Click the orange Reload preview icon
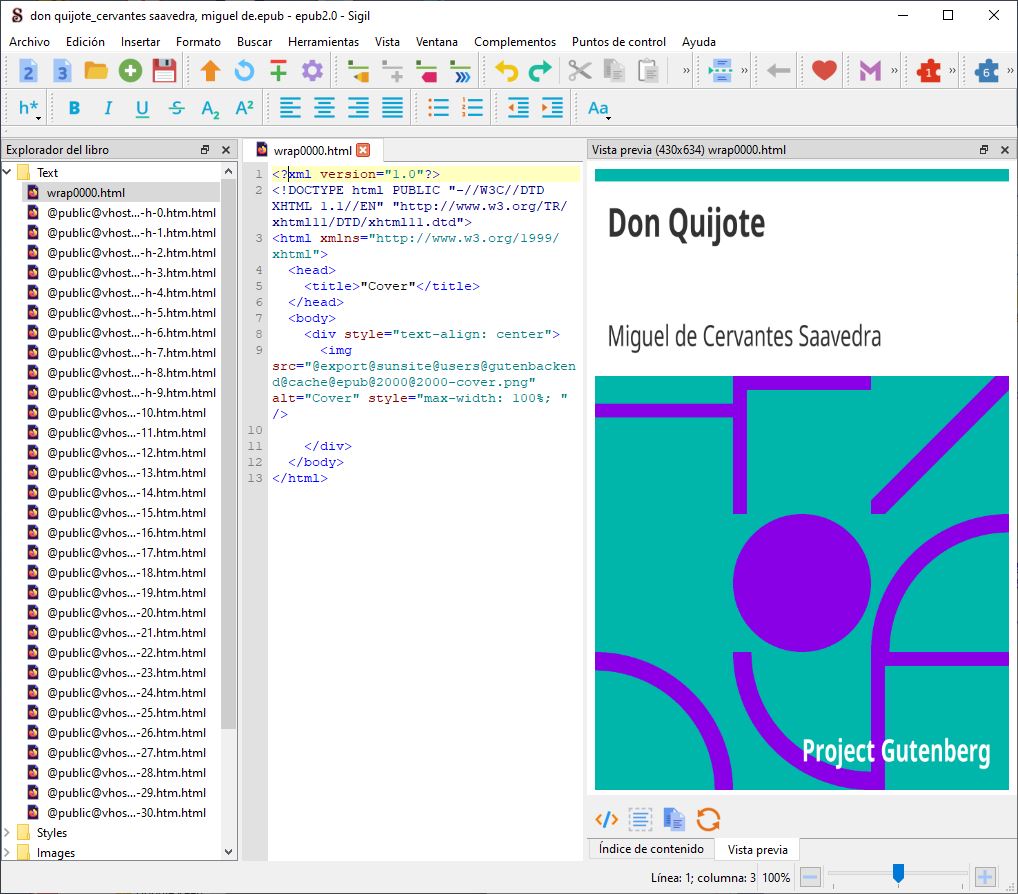 [x=708, y=819]
